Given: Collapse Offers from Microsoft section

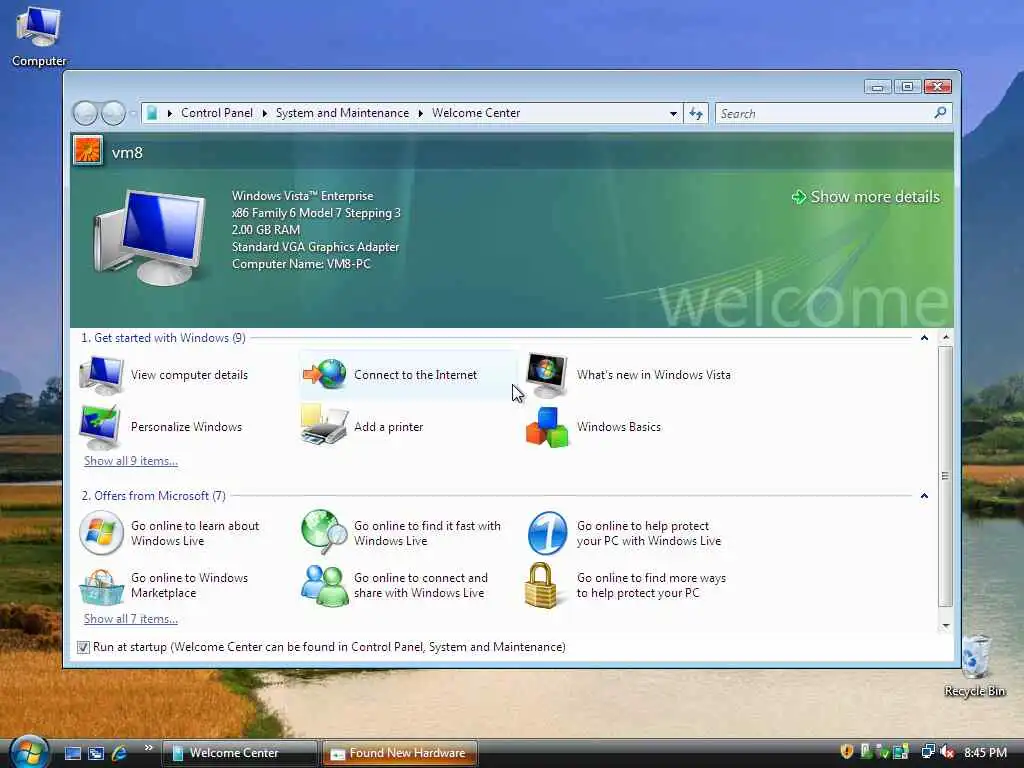Looking at the screenshot, I should (924, 496).
